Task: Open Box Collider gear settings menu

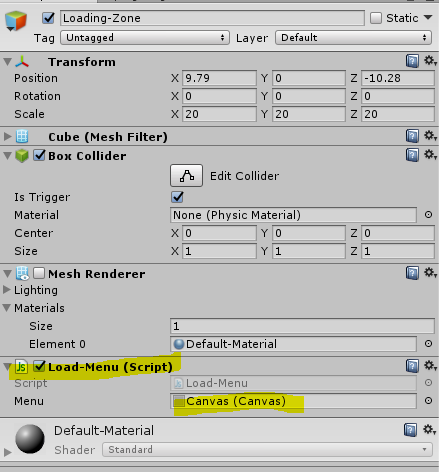Action: tap(430, 155)
